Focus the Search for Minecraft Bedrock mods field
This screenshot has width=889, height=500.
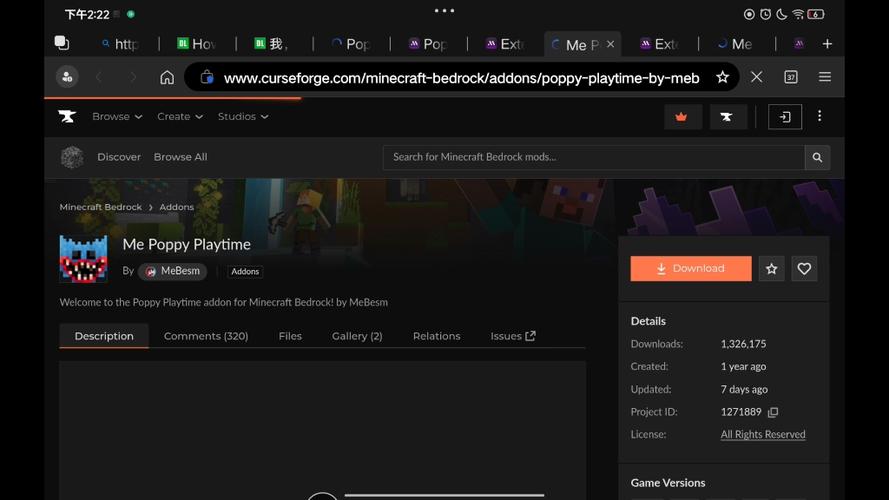594,158
